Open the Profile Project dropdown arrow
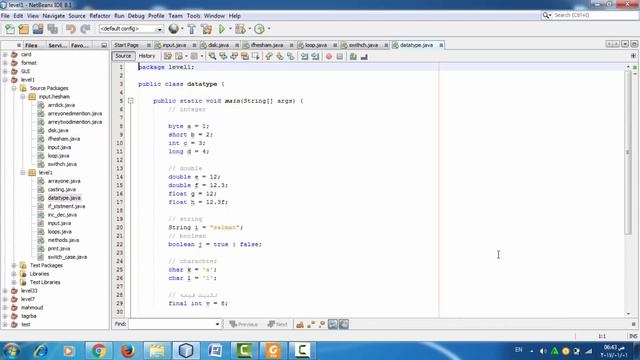Screen dimensions: 640x360 point(269,29)
